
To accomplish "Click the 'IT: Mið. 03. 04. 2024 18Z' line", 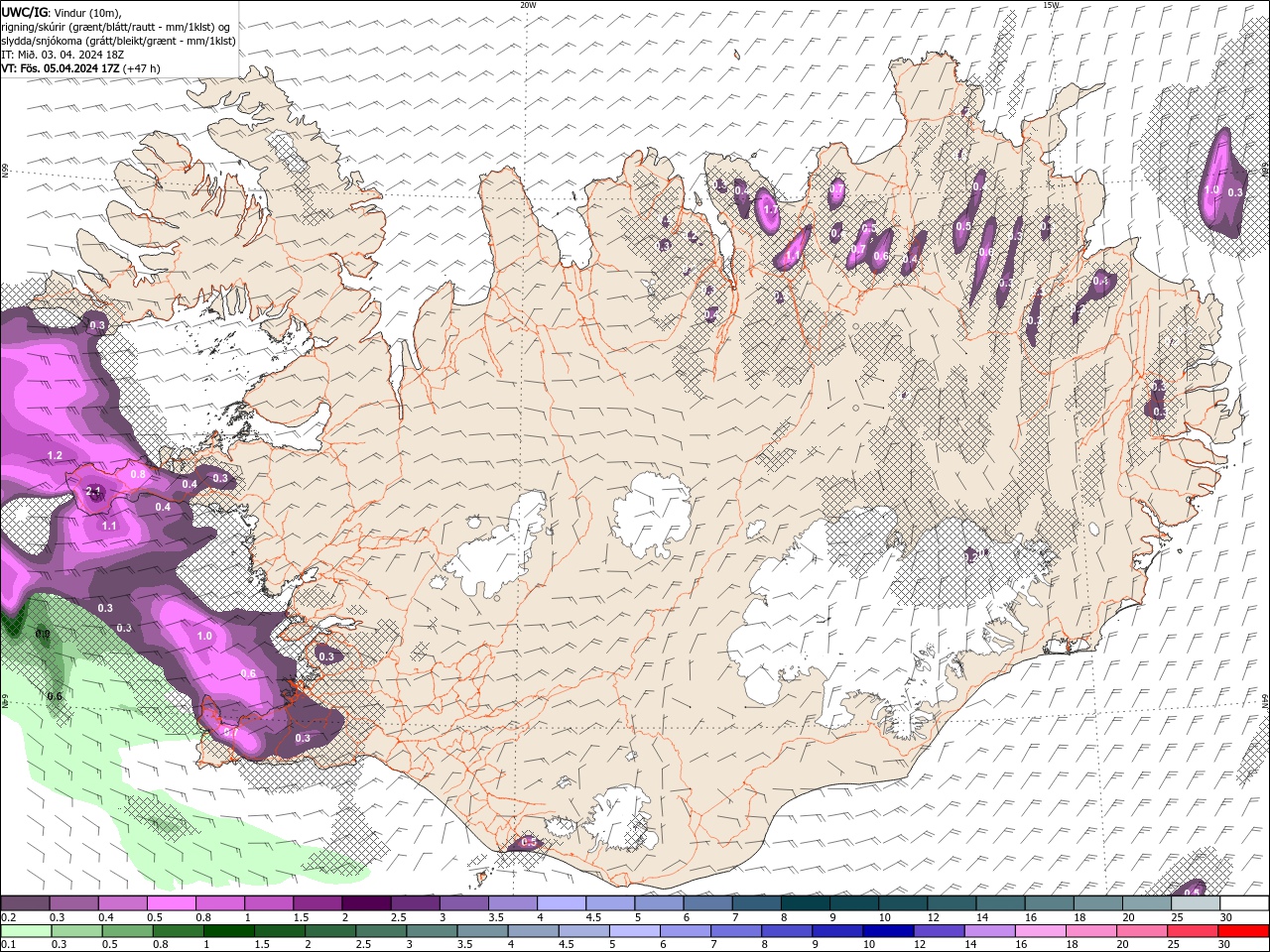I will [63, 55].
